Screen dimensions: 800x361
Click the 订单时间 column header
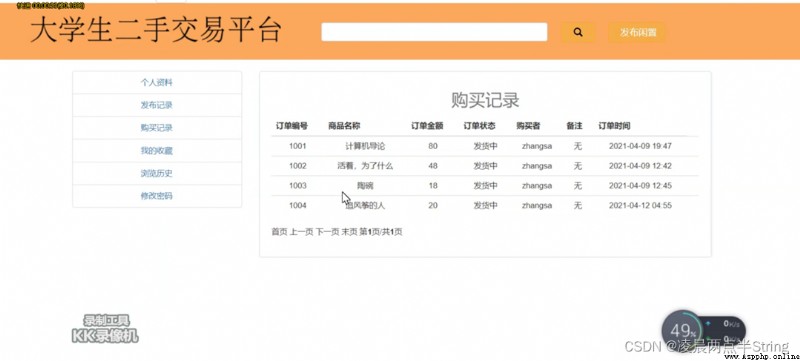click(614, 126)
